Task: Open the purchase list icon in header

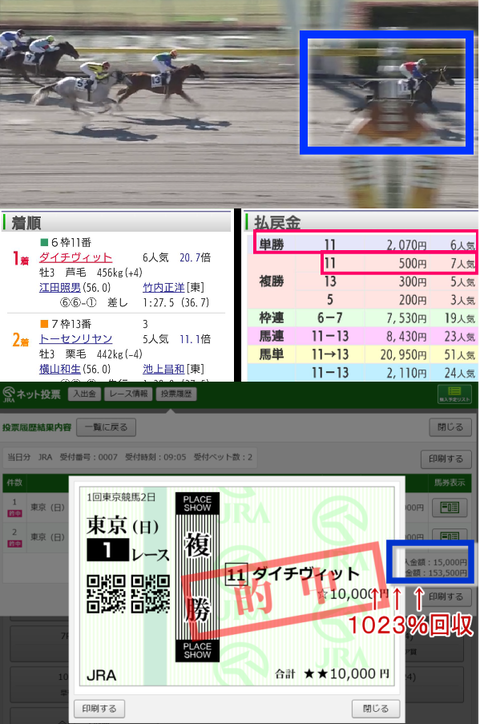Action: (454, 394)
